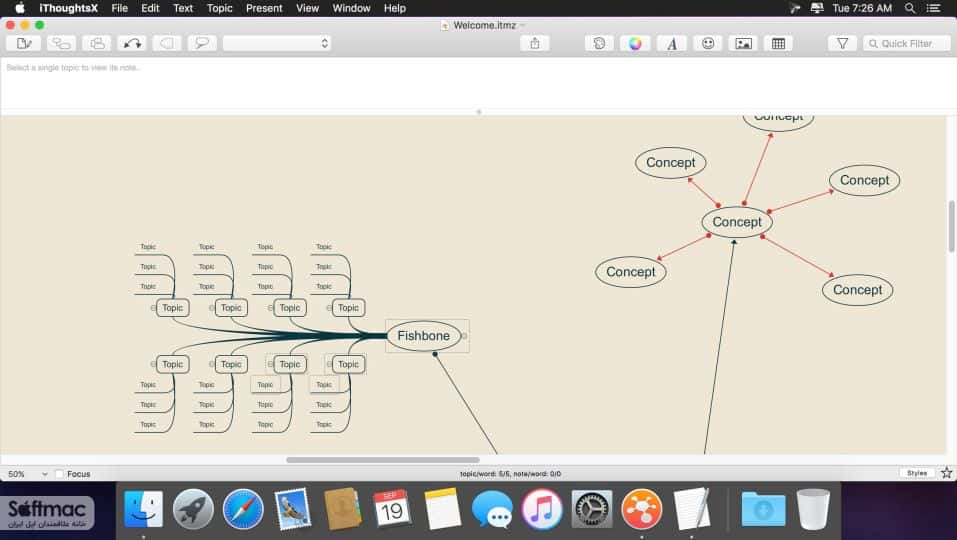Click the add child topic toolbar icon
The height and width of the screenshot is (540, 957).
pos(61,43)
